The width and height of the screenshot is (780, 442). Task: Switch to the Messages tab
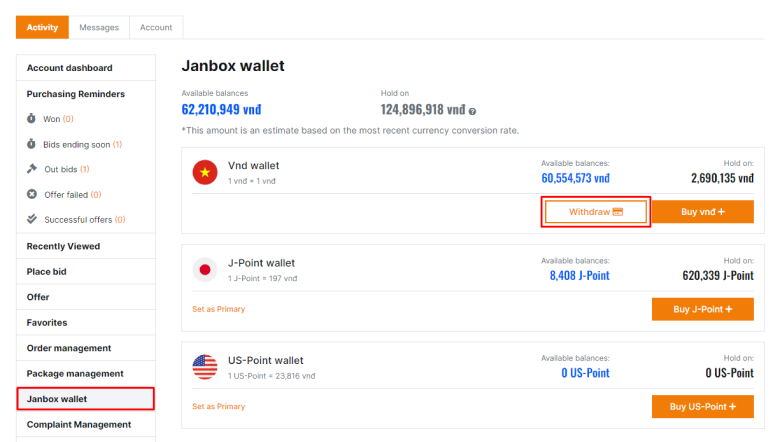(x=99, y=27)
